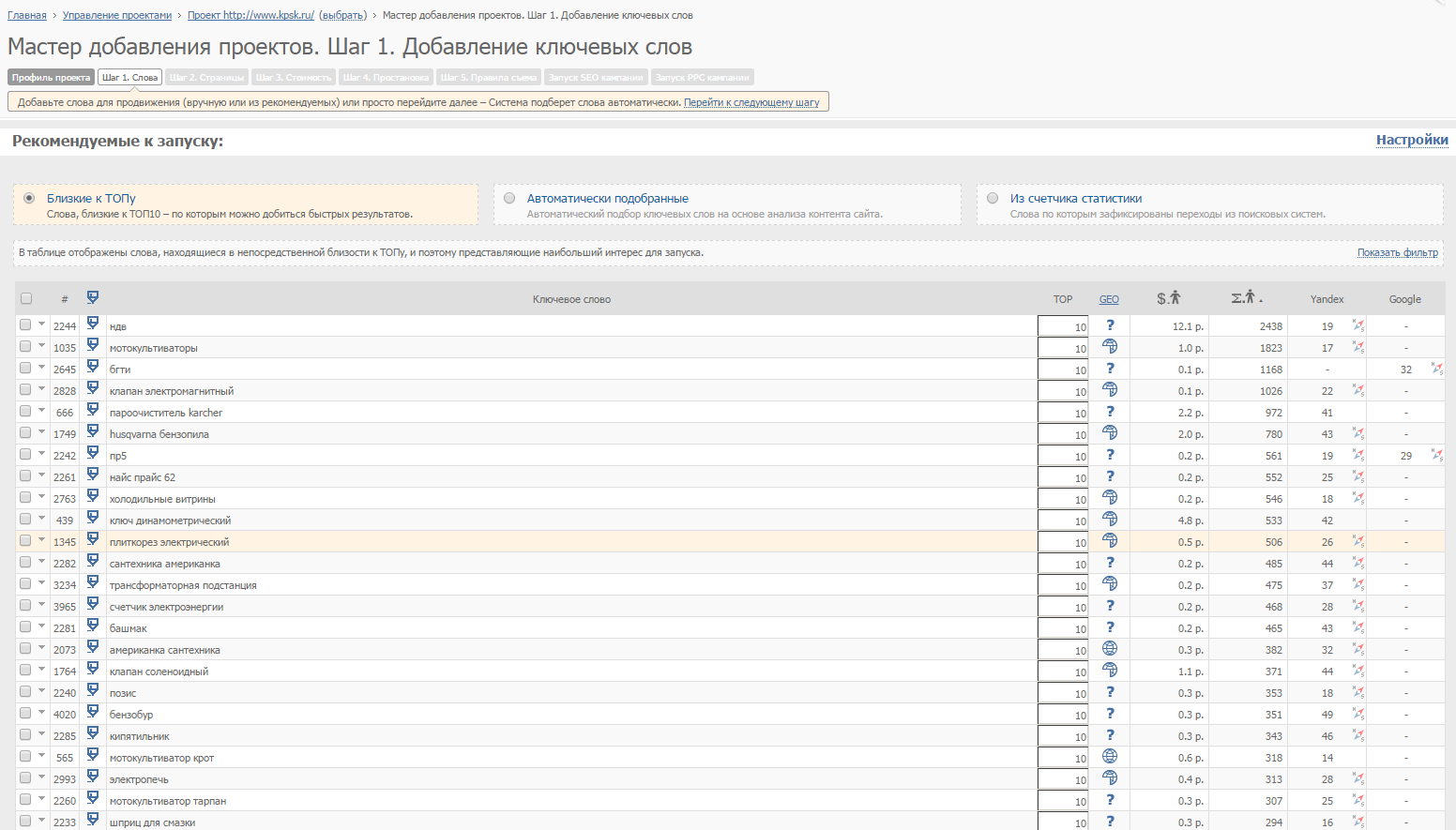Open 'Управление проектами' breadcrumb link

click(x=117, y=15)
